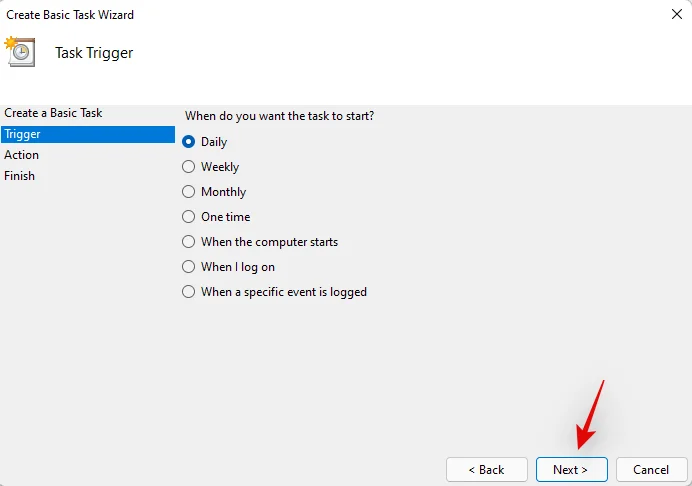Choose the When I log on trigger
The width and height of the screenshot is (692, 486).
[189, 267]
